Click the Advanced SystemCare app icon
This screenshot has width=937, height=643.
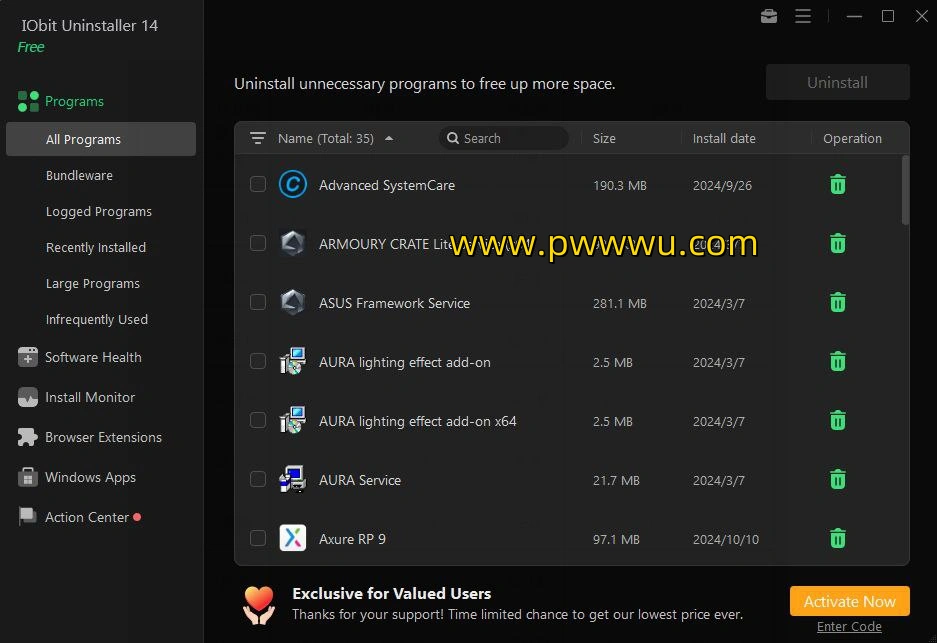tap(293, 185)
